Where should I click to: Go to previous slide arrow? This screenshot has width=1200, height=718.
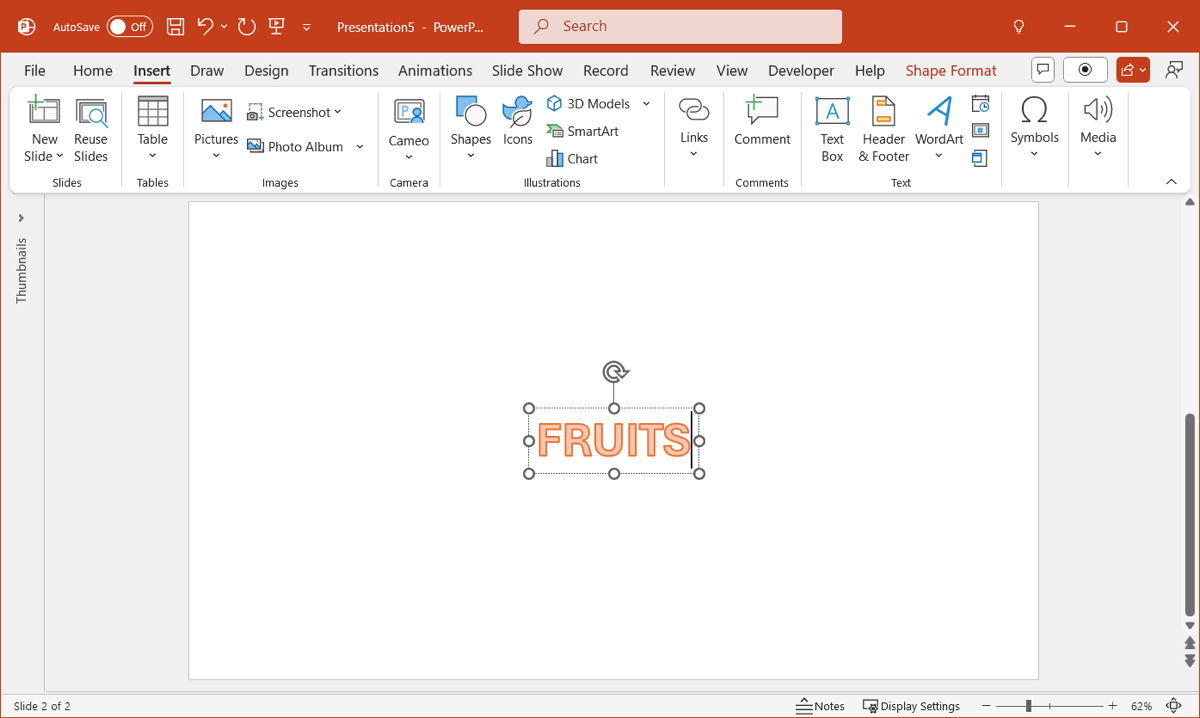click(x=1190, y=643)
